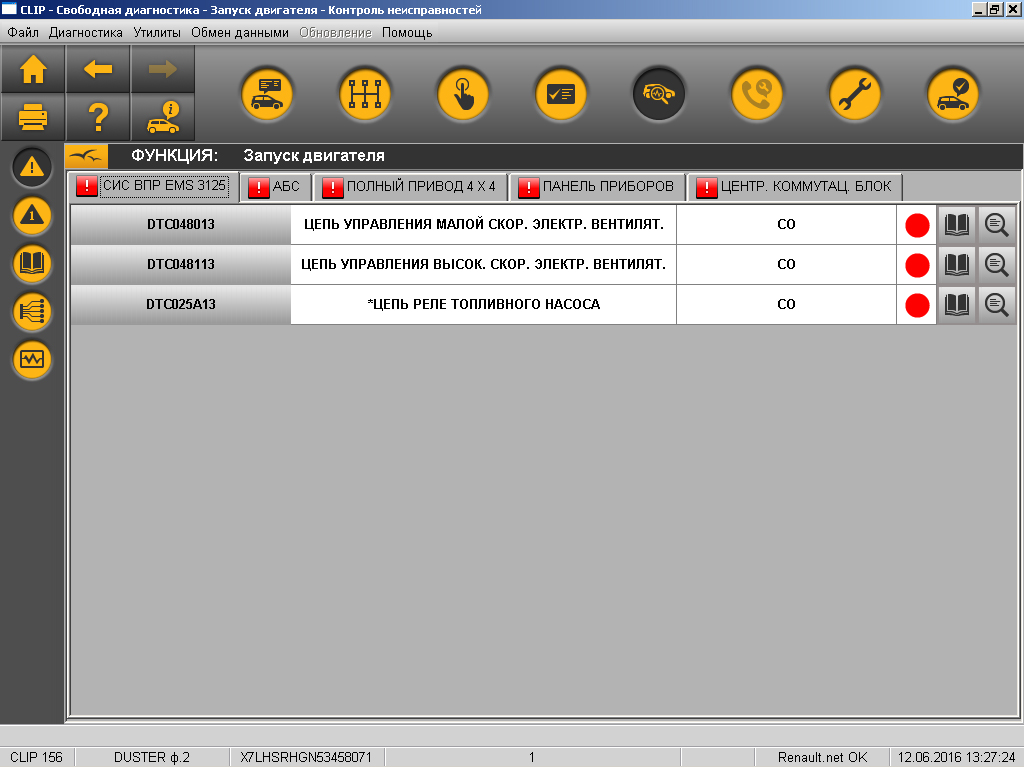Select the dark warning triangle sidebar icon

[32, 167]
